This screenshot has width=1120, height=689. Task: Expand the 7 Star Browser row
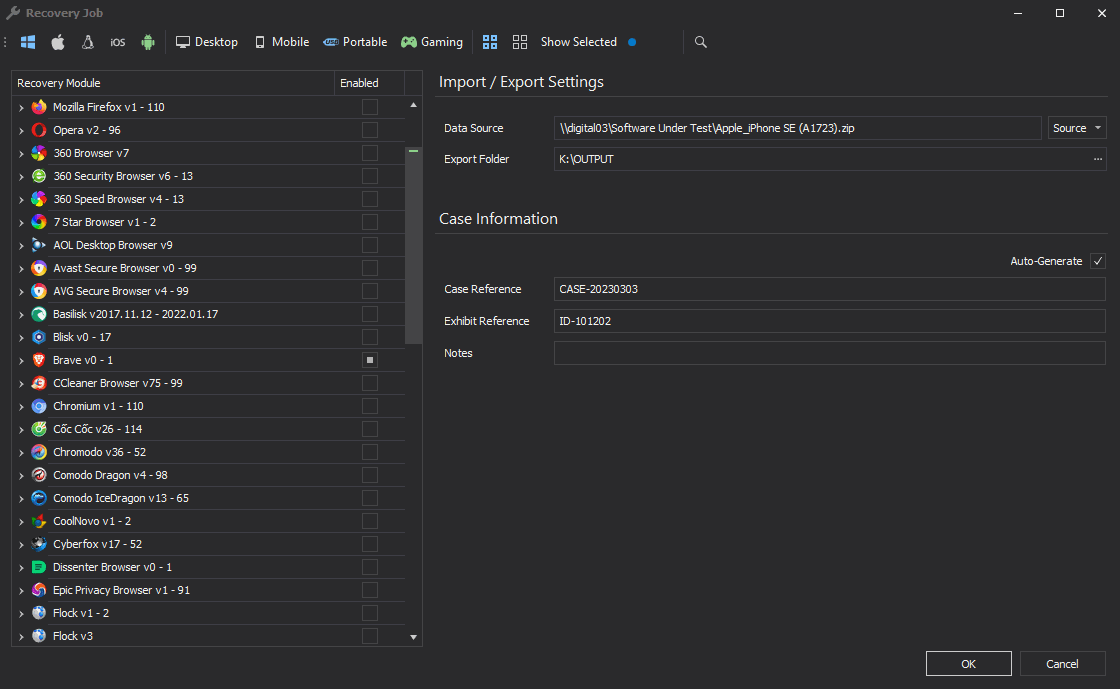[x=21, y=223]
